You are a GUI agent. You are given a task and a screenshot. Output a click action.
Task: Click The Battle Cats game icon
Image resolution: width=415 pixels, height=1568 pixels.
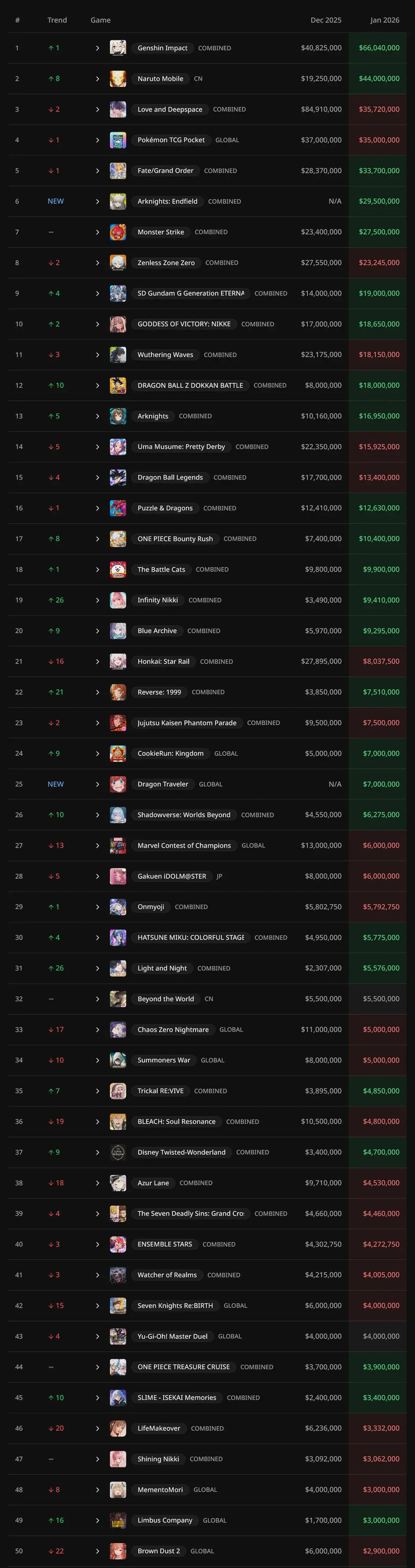point(118,570)
